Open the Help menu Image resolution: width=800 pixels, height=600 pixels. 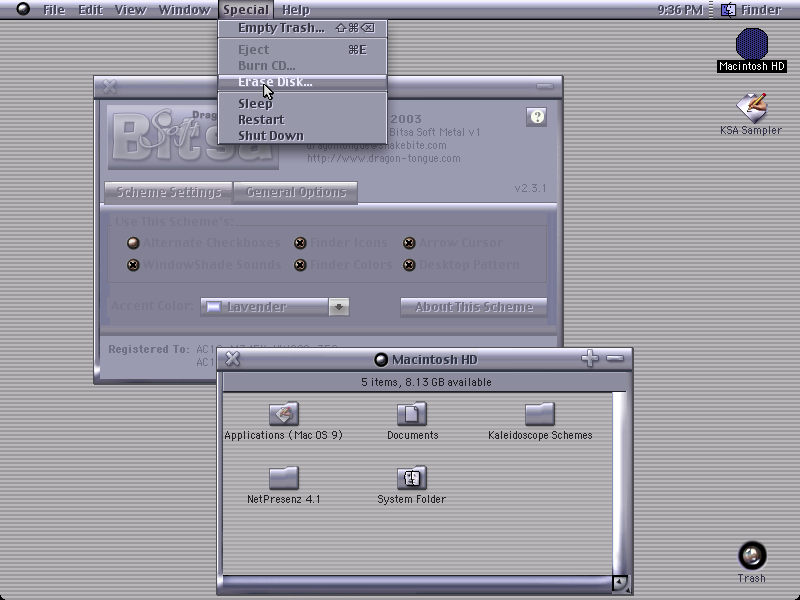coord(296,10)
